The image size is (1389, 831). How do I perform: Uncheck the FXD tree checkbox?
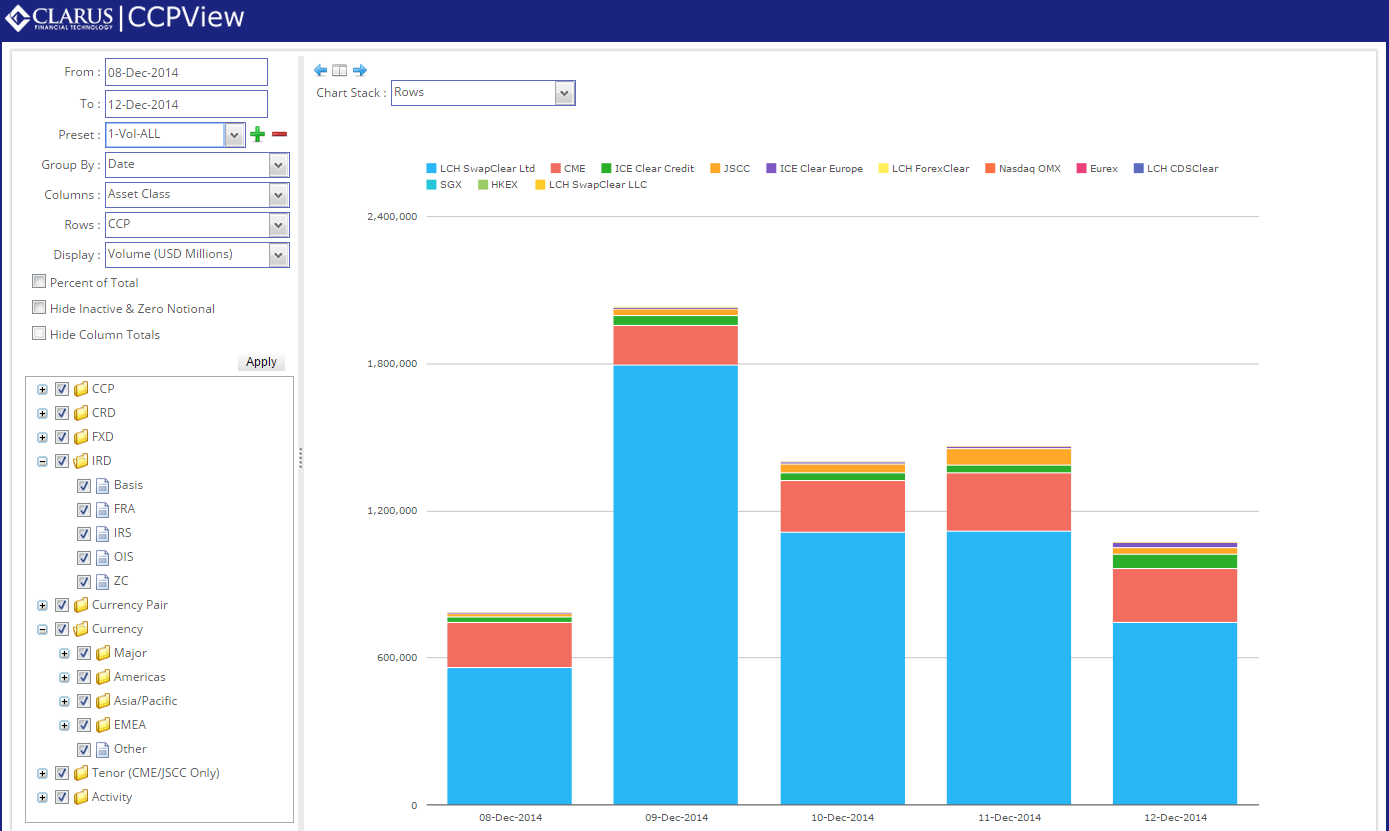tap(62, 437)
